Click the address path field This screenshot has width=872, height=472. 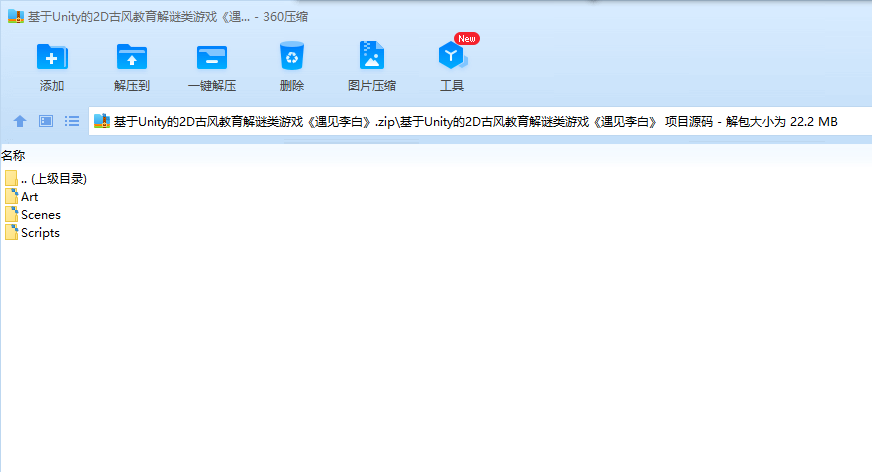[x=480, y=121]
